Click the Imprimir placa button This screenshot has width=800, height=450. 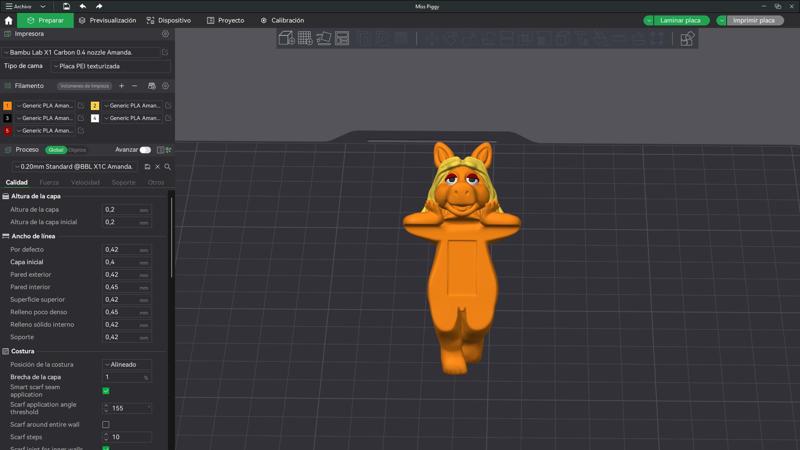754,20
